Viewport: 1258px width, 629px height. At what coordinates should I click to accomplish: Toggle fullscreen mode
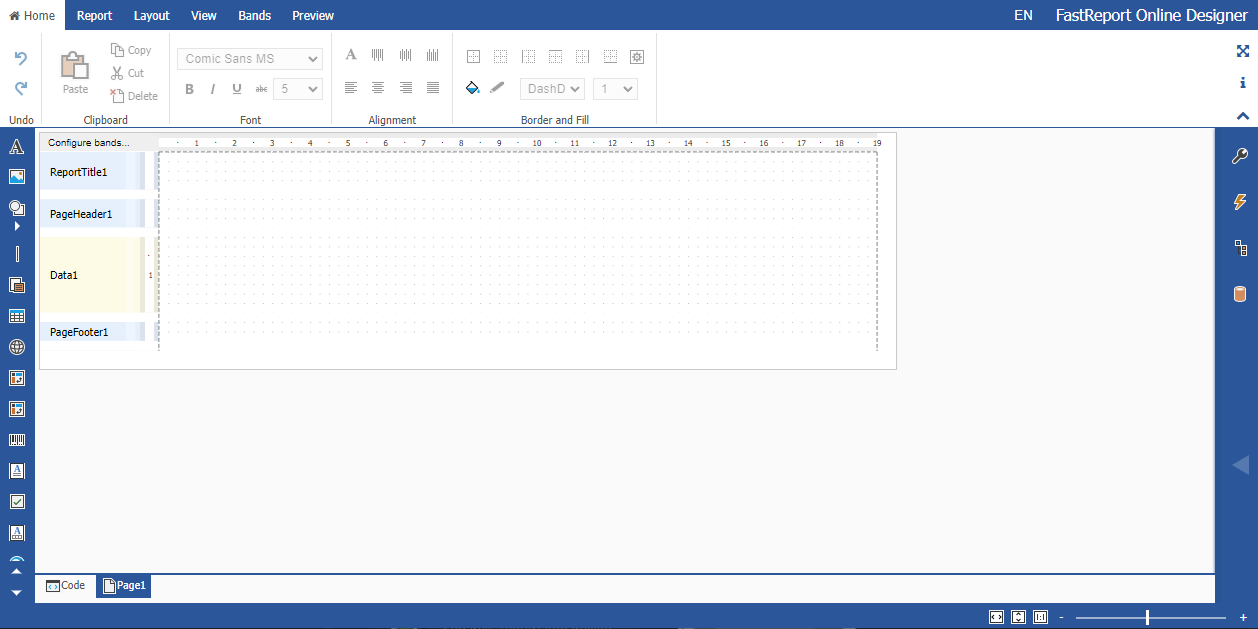click(1242, 51)
